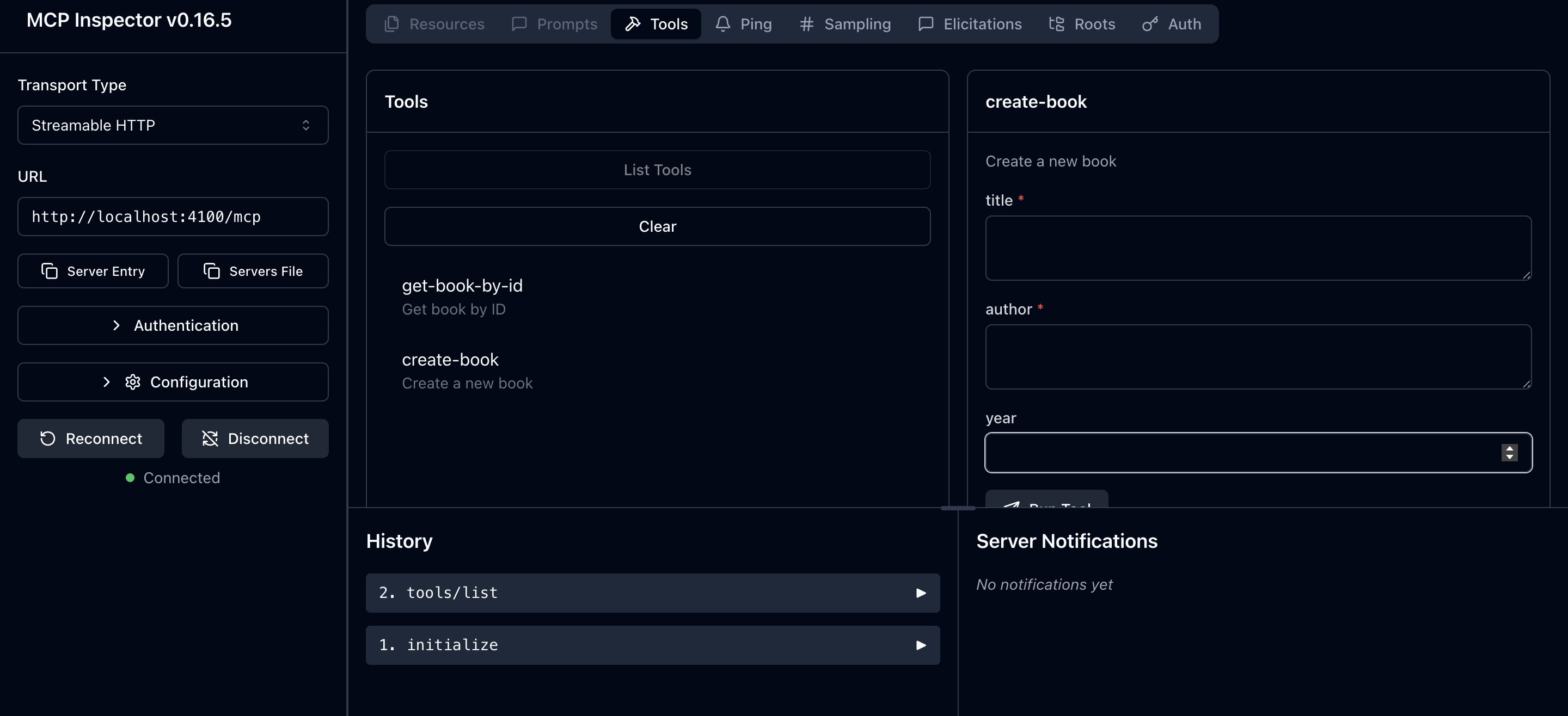Click the 'History' heading
This screenshot has width=1568, height=716.
point(399,541)
